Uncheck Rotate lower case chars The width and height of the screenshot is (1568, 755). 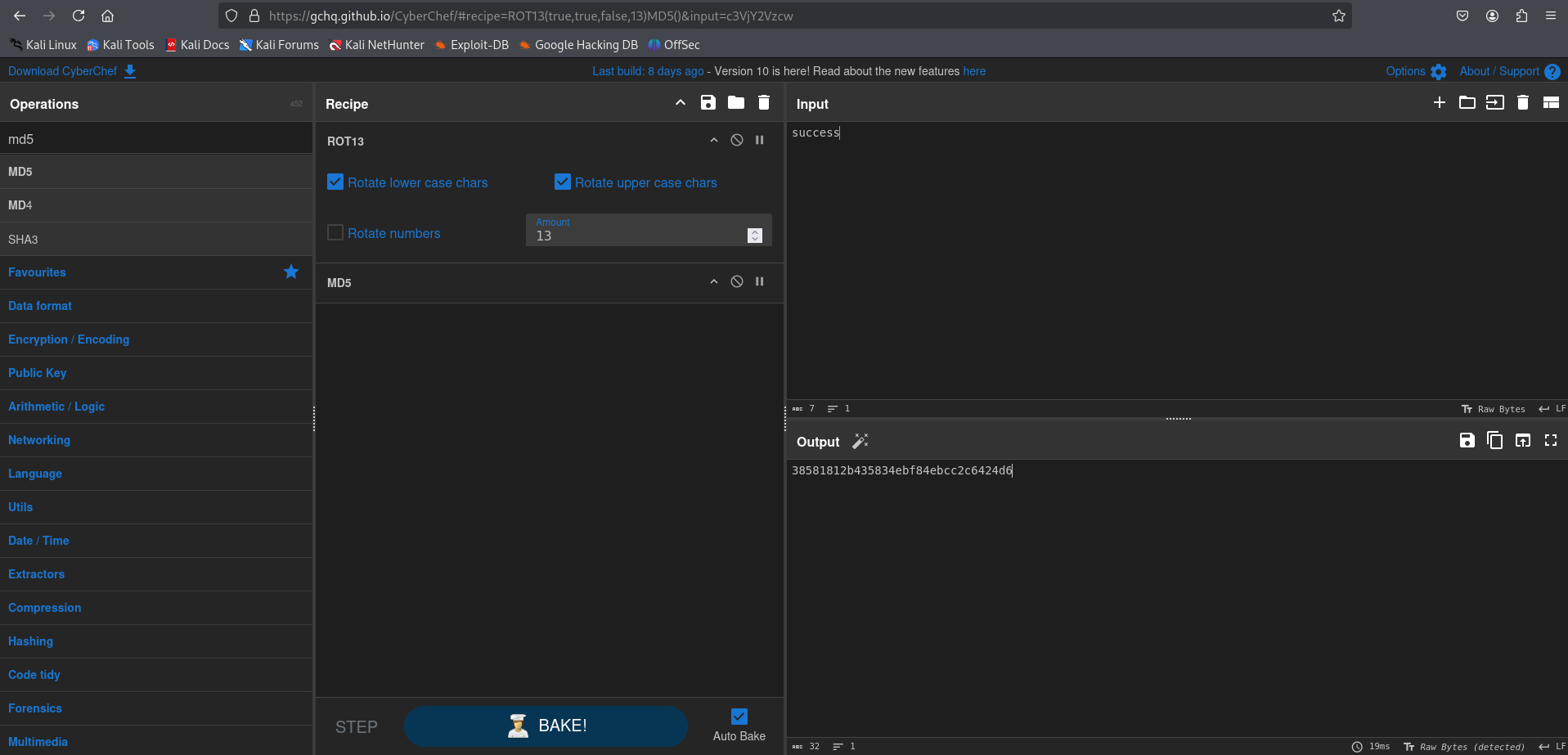pos(335,182)
